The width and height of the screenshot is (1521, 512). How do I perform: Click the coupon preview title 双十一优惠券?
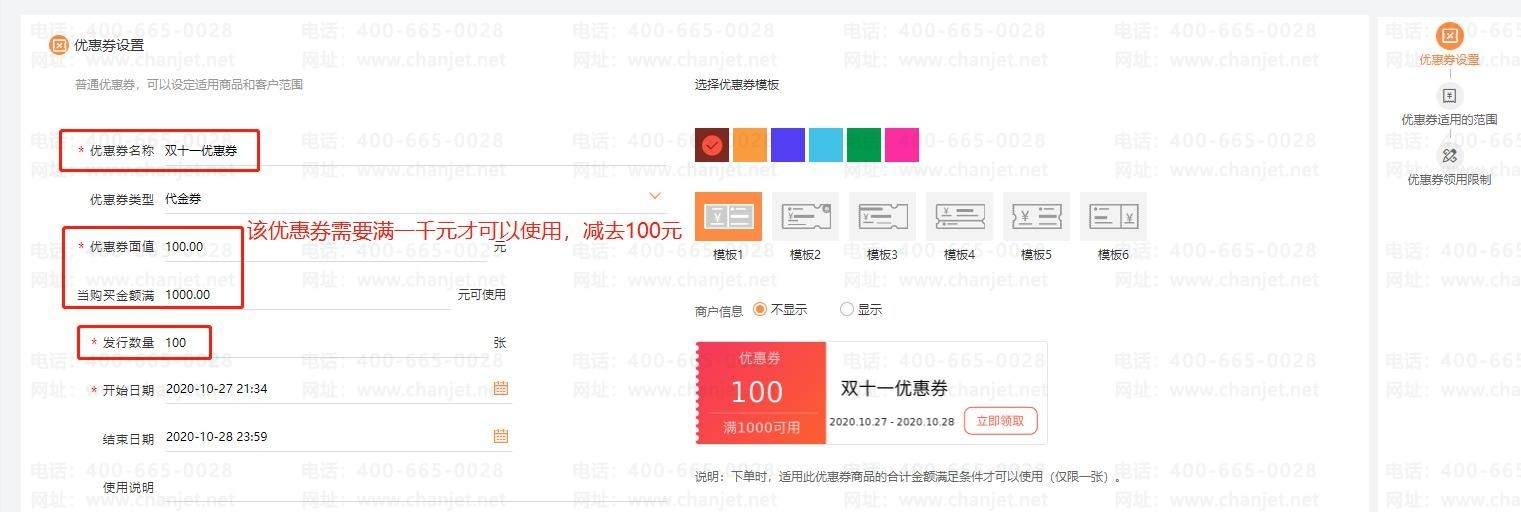894,388
